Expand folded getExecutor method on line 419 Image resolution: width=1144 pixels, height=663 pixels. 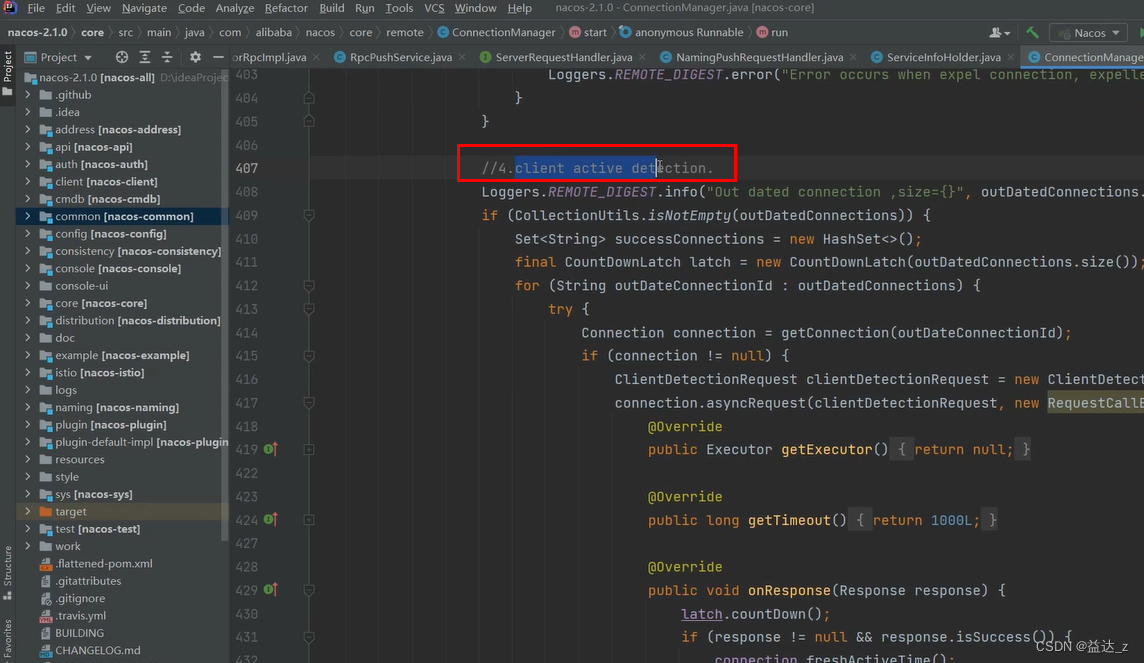coord(309,450)
